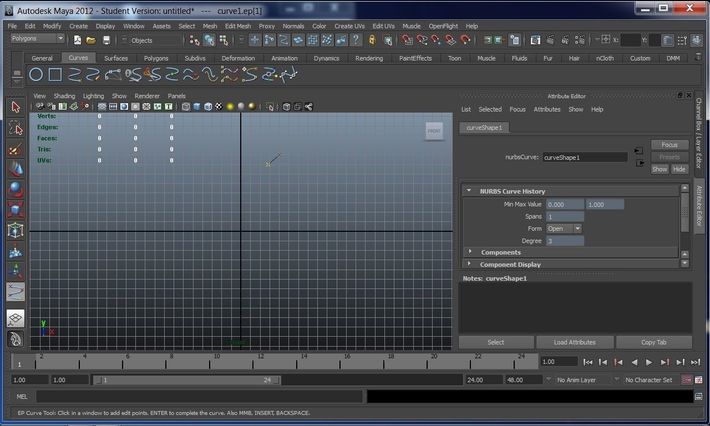Open the Polygons menu set dropdown
Screen dimensions: 710x426
(37, 38)
